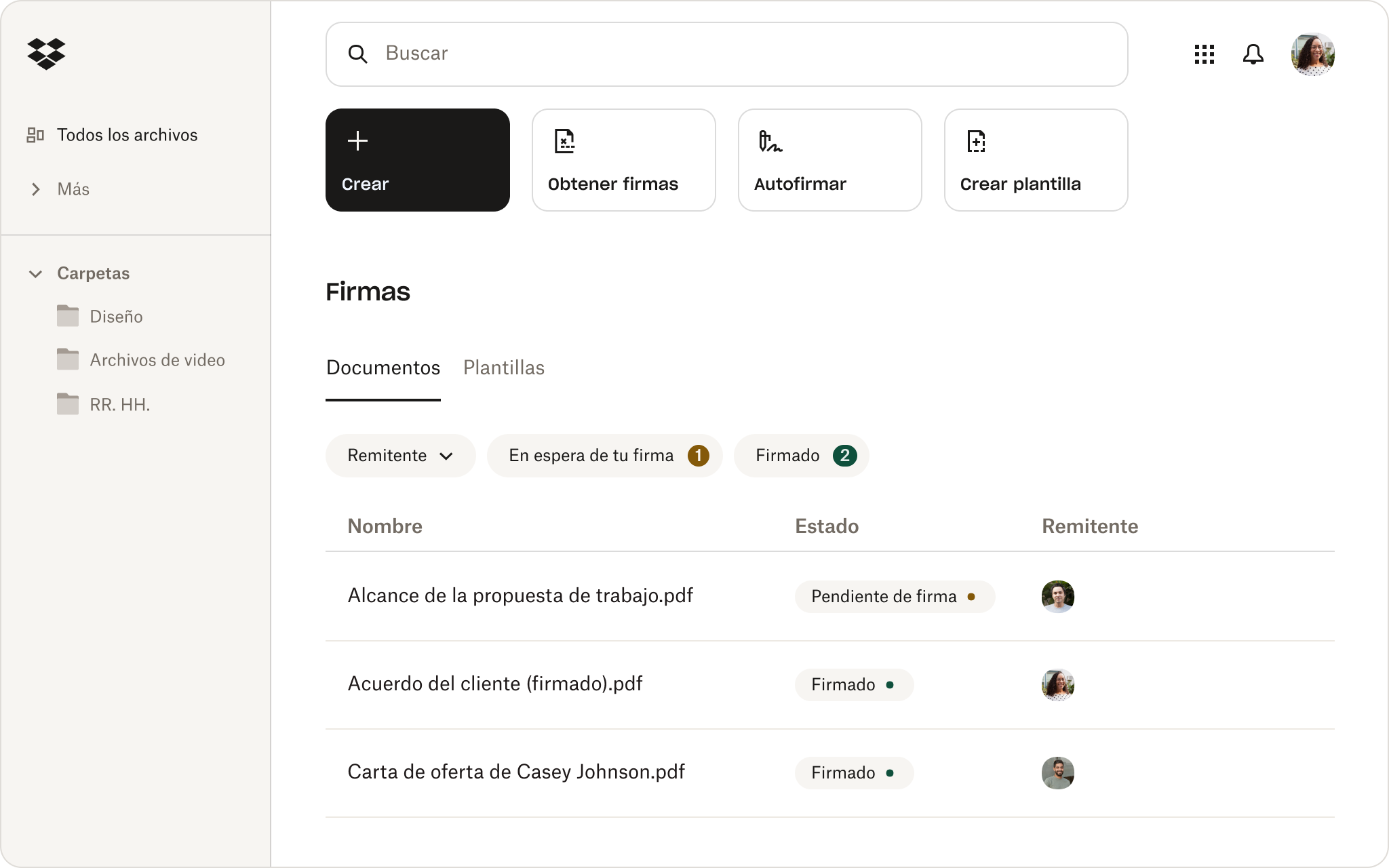
Task: Click the Autofirmar pen signature icon
Action: click(770, 141)
